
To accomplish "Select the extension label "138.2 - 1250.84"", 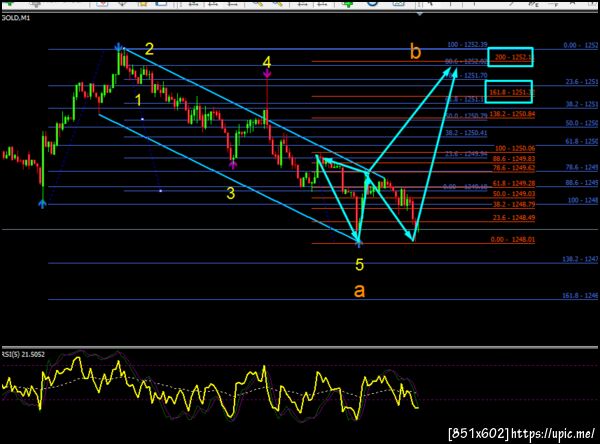I will [512, 114].
